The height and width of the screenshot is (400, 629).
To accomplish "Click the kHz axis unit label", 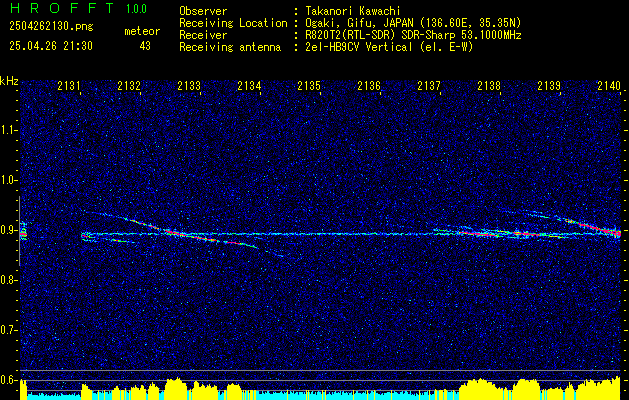I will click(x=9, y=81).
